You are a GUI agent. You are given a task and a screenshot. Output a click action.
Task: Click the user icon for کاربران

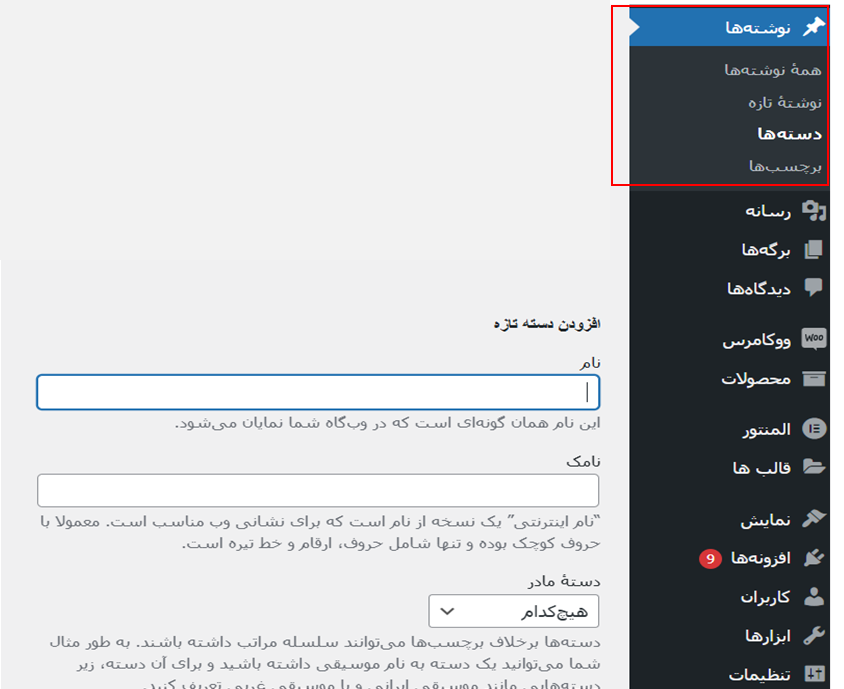pyautogui.click(x=814, y=597)
